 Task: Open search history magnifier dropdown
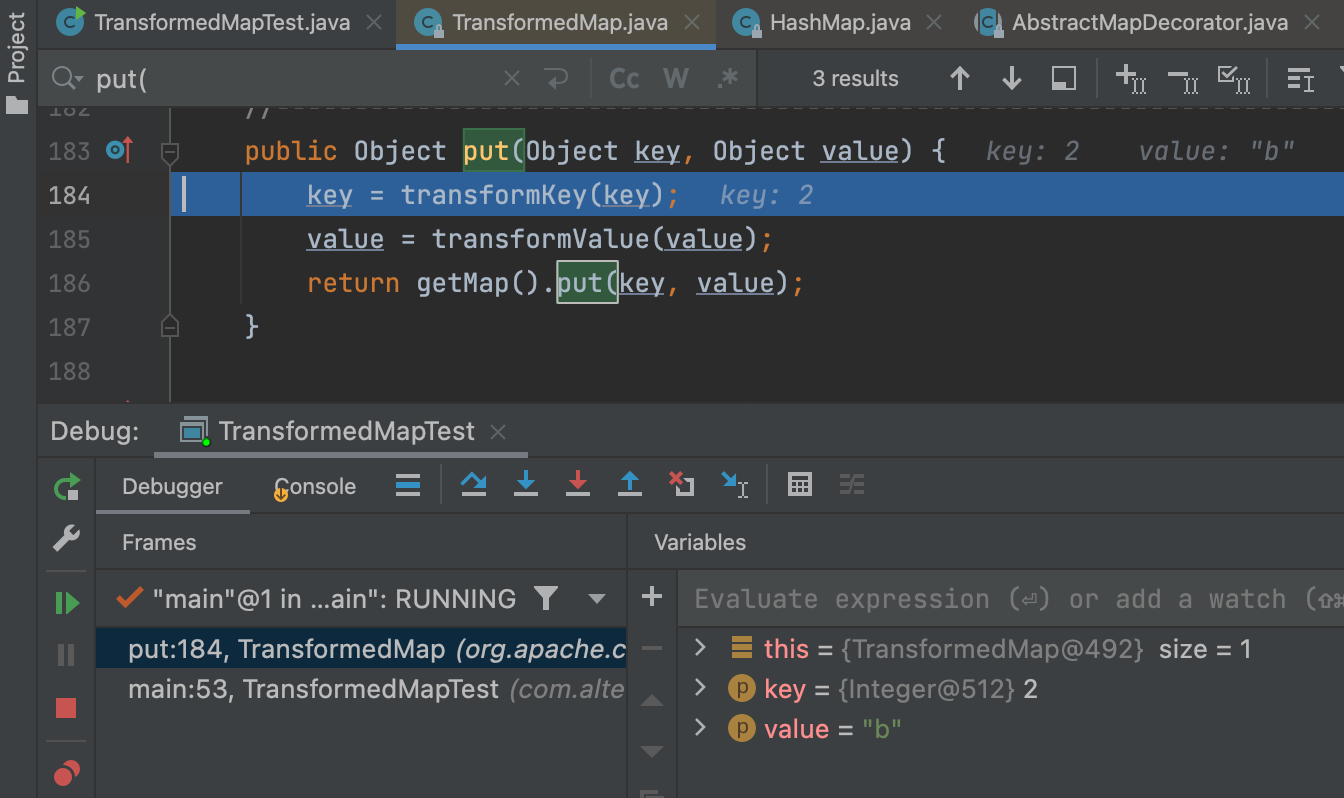click(x=68, y=79)
